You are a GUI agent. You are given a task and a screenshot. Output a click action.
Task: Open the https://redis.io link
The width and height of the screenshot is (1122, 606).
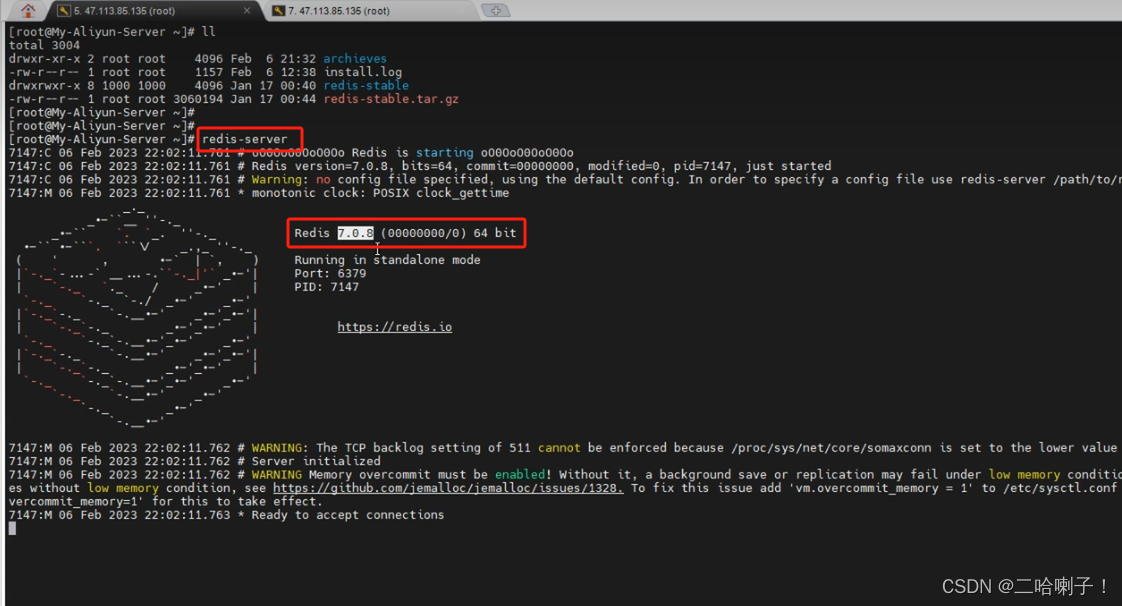[394, 327]
